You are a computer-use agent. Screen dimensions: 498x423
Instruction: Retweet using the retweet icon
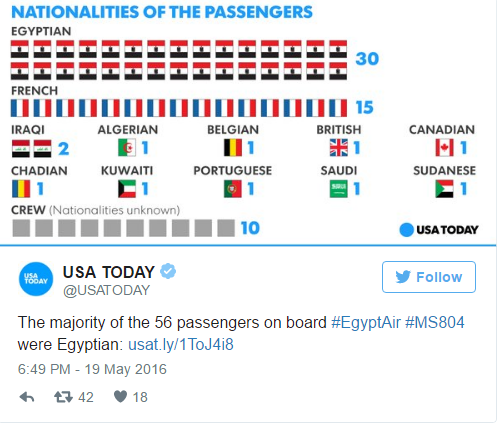coord(63,397)
